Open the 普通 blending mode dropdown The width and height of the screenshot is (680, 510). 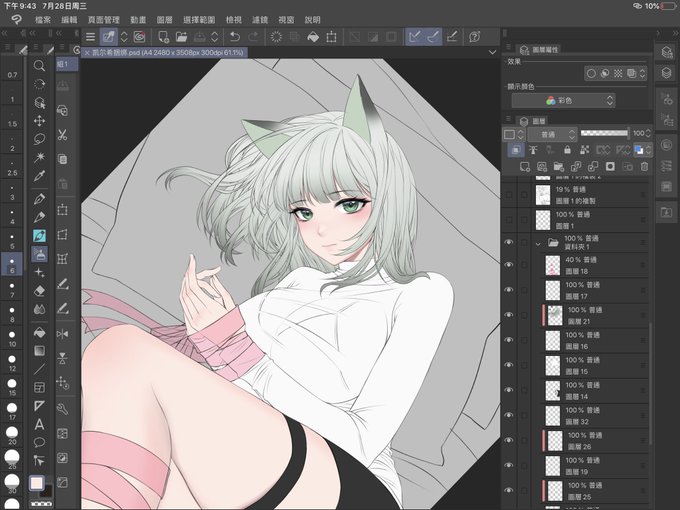tap(552, 134)
